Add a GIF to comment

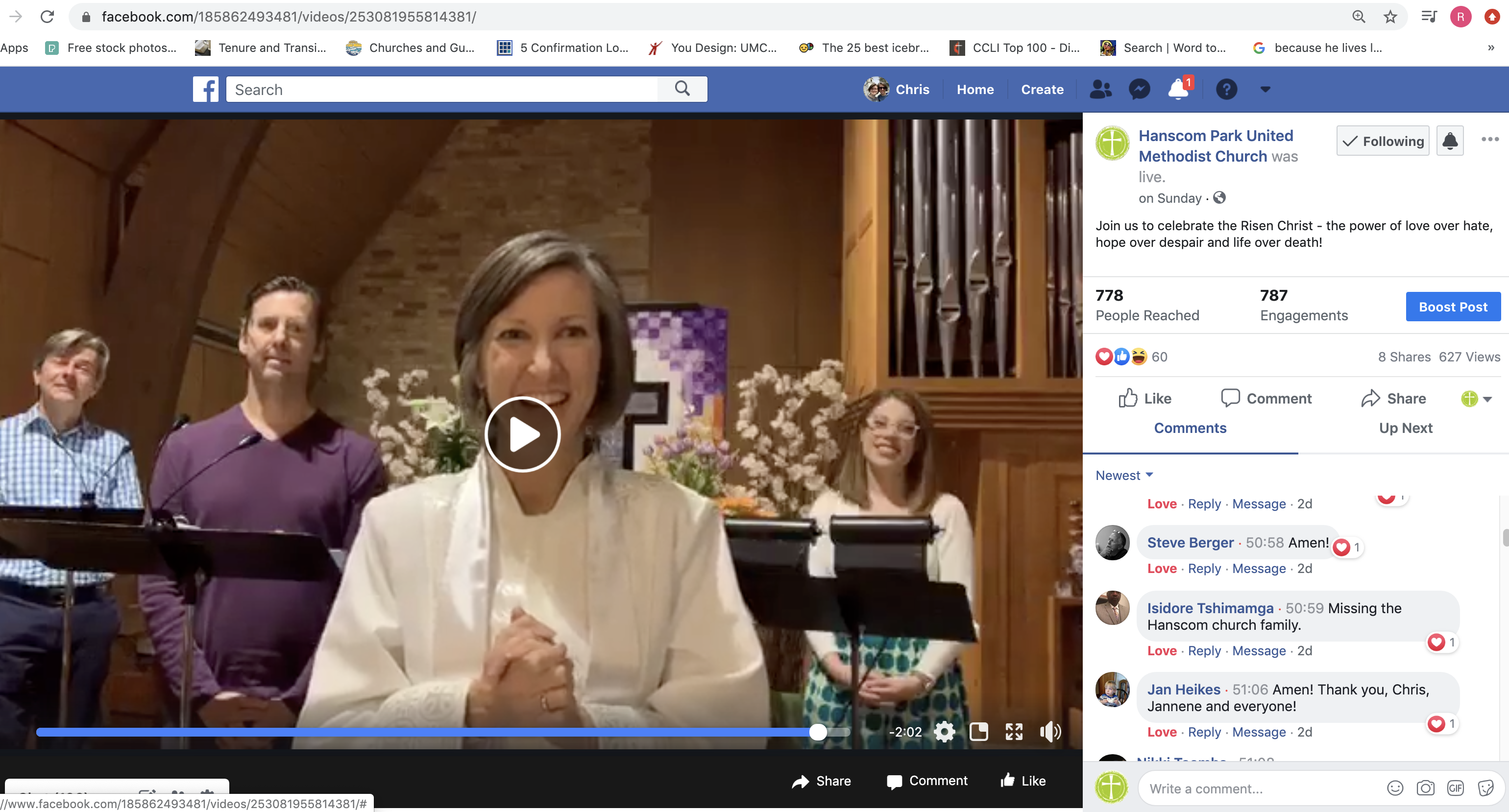pyautogui.click(x=1455, y=788)
